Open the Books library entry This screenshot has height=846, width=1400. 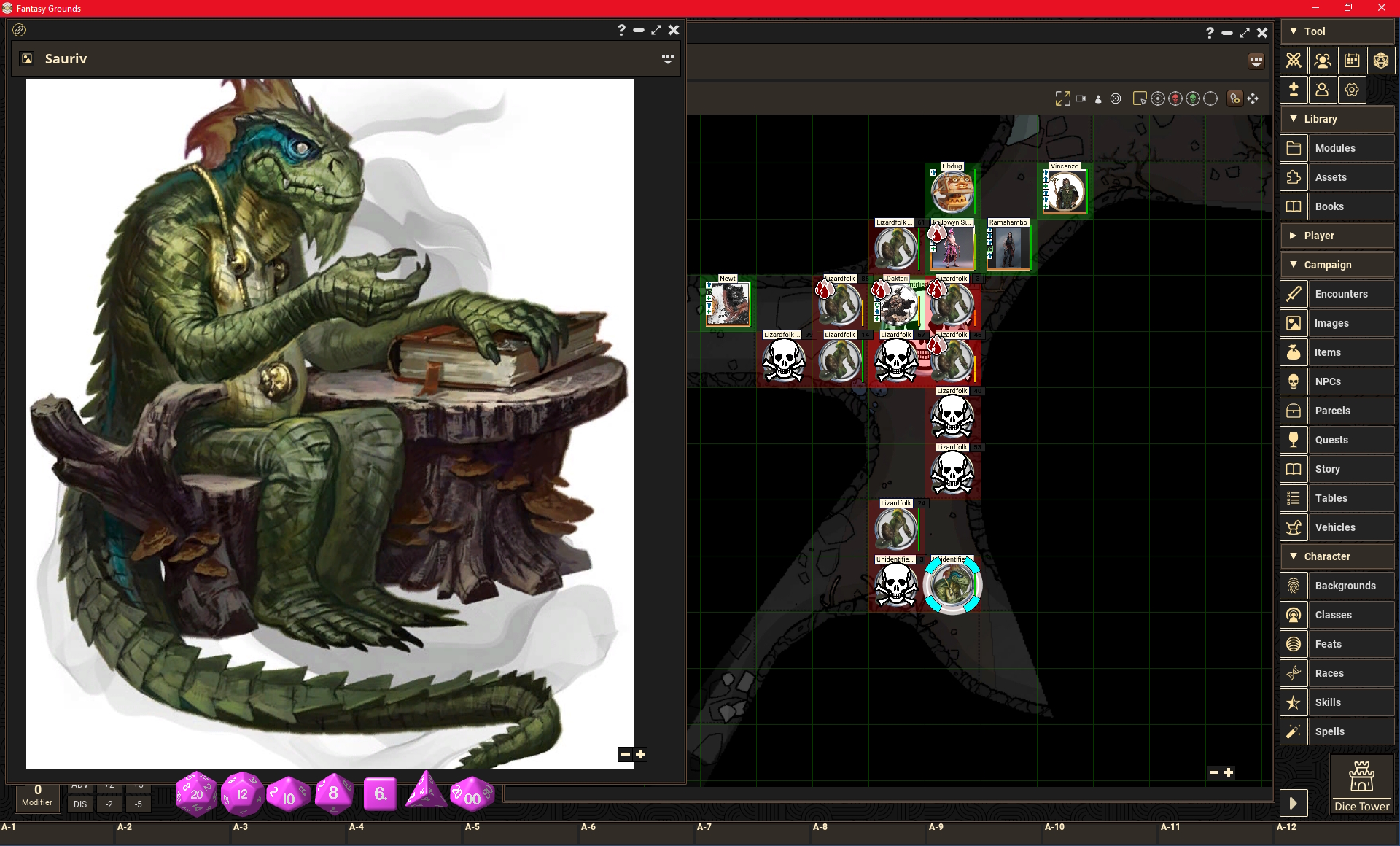[1337, 206]
